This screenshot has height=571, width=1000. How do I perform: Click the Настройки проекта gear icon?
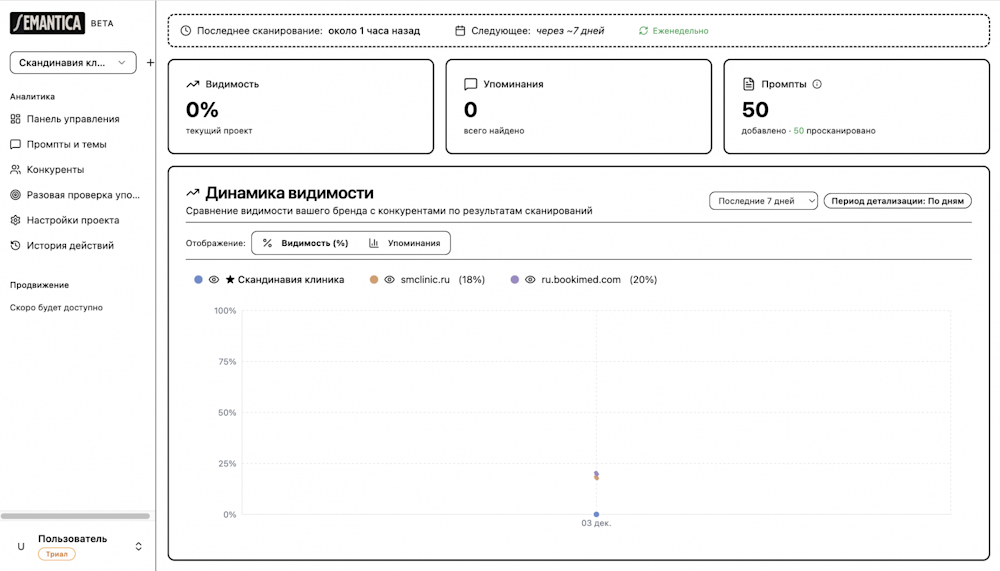coord(16,220)
